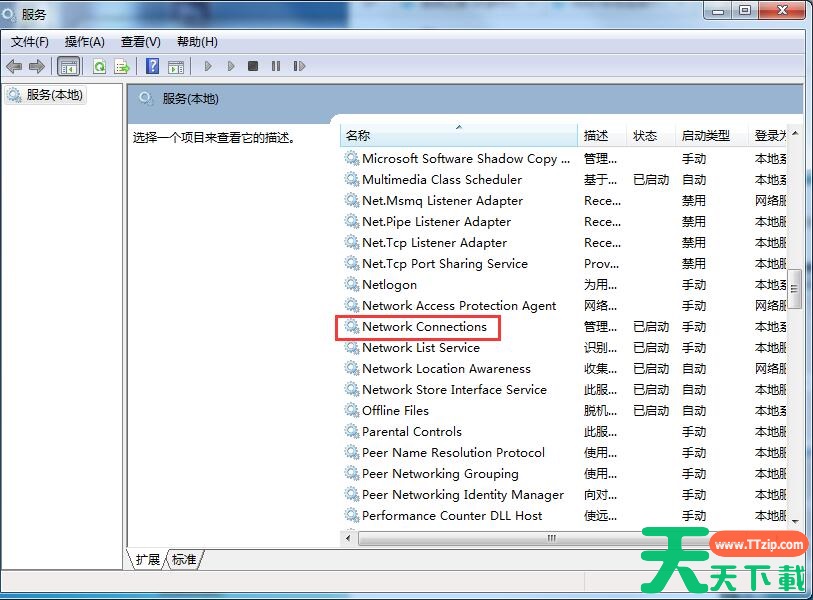The image size is (813, 600).
Task: Click the Start Service play icon
Action: click(x=208, y=66)
